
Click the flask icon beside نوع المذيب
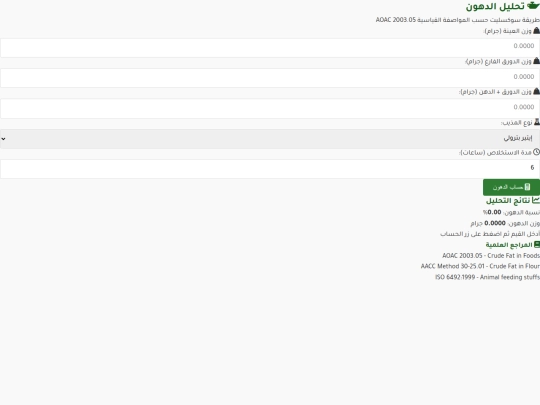(x=537, y=122)
